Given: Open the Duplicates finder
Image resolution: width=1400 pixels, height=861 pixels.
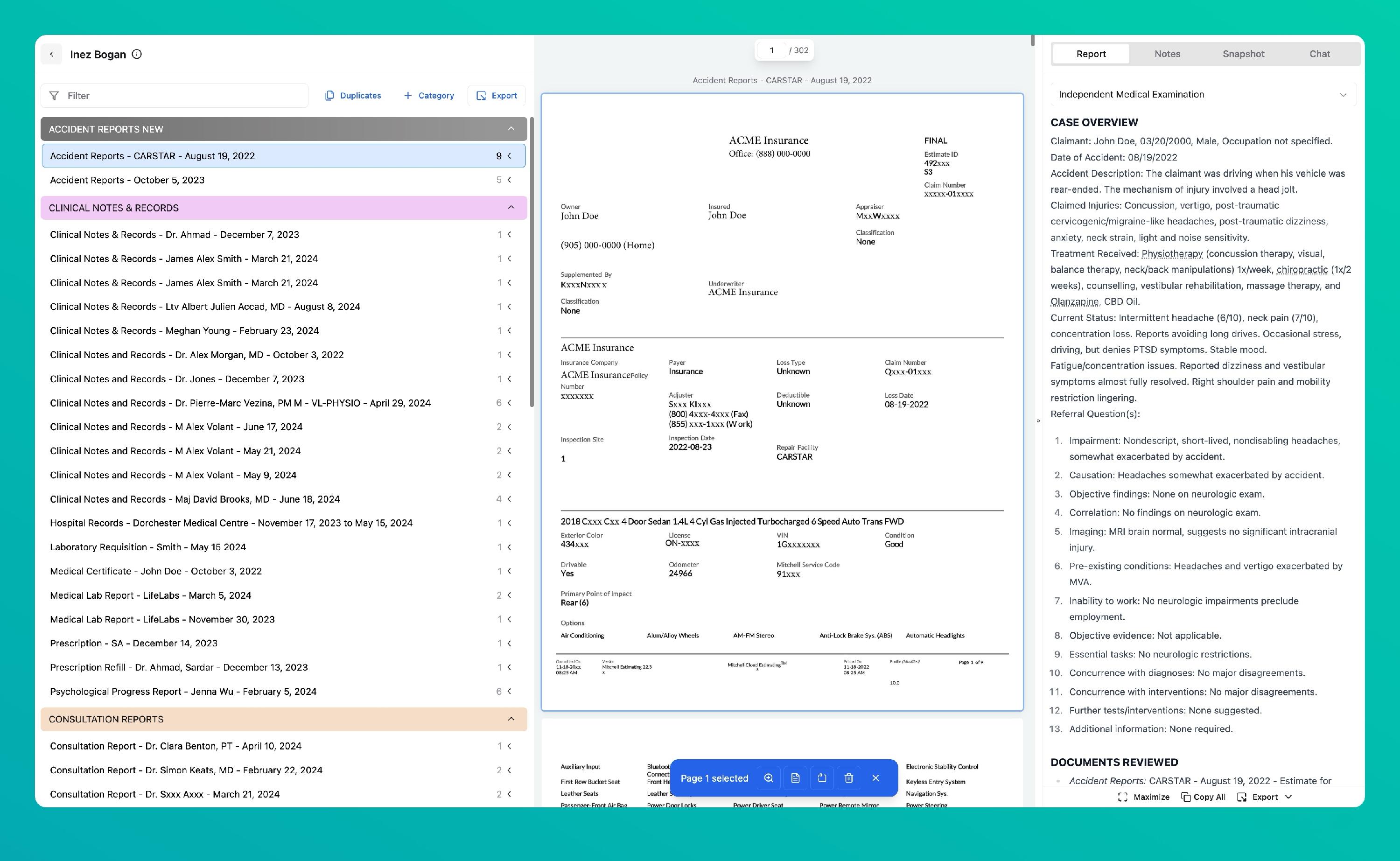Looking at the screenshot, I should pos(353,96).
